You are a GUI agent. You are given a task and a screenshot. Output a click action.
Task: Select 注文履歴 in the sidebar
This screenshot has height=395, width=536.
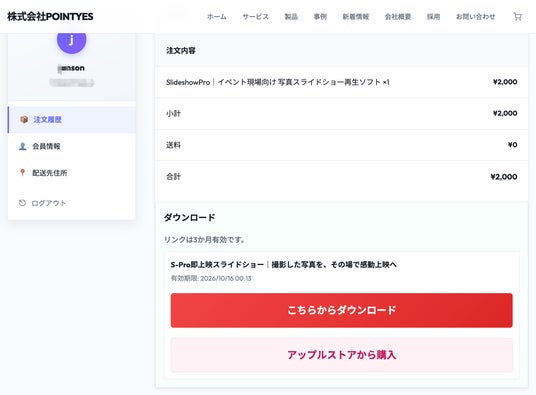pos(72,120)
